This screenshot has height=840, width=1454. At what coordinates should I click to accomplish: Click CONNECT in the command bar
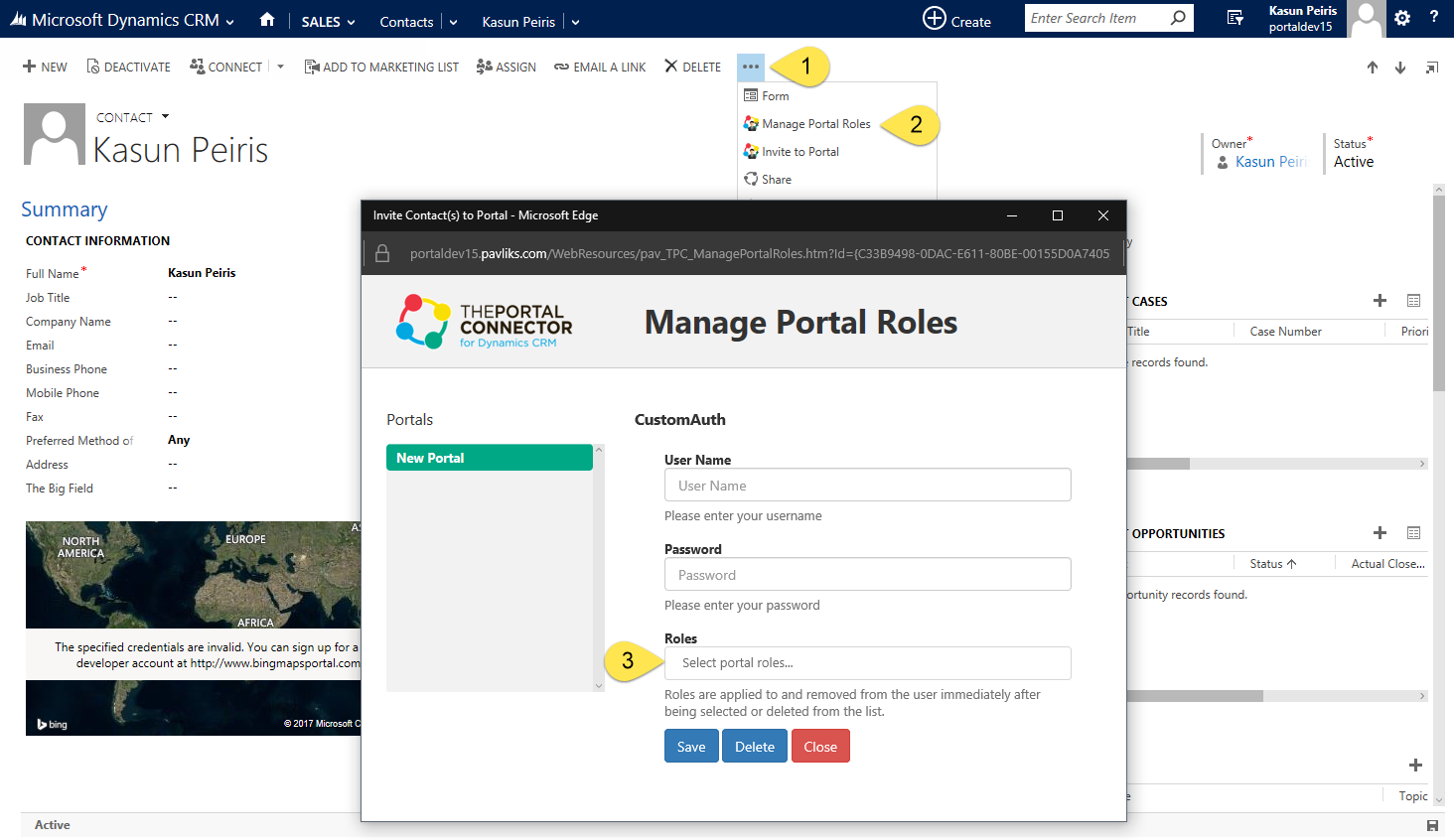[225, 67]
